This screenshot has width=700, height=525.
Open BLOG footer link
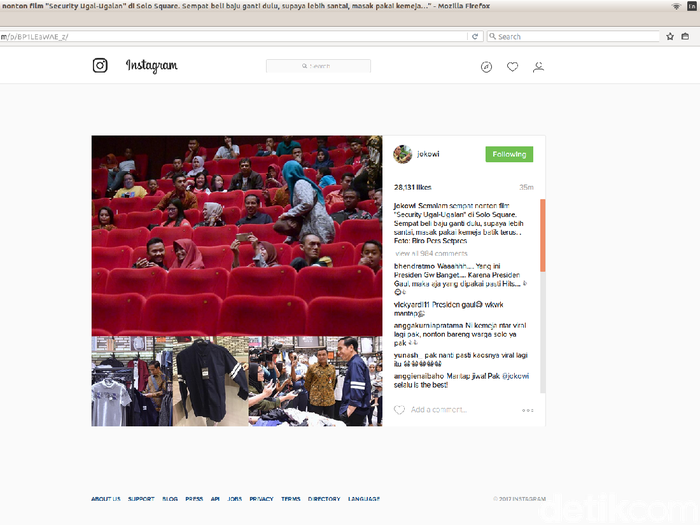pos(170,499)
